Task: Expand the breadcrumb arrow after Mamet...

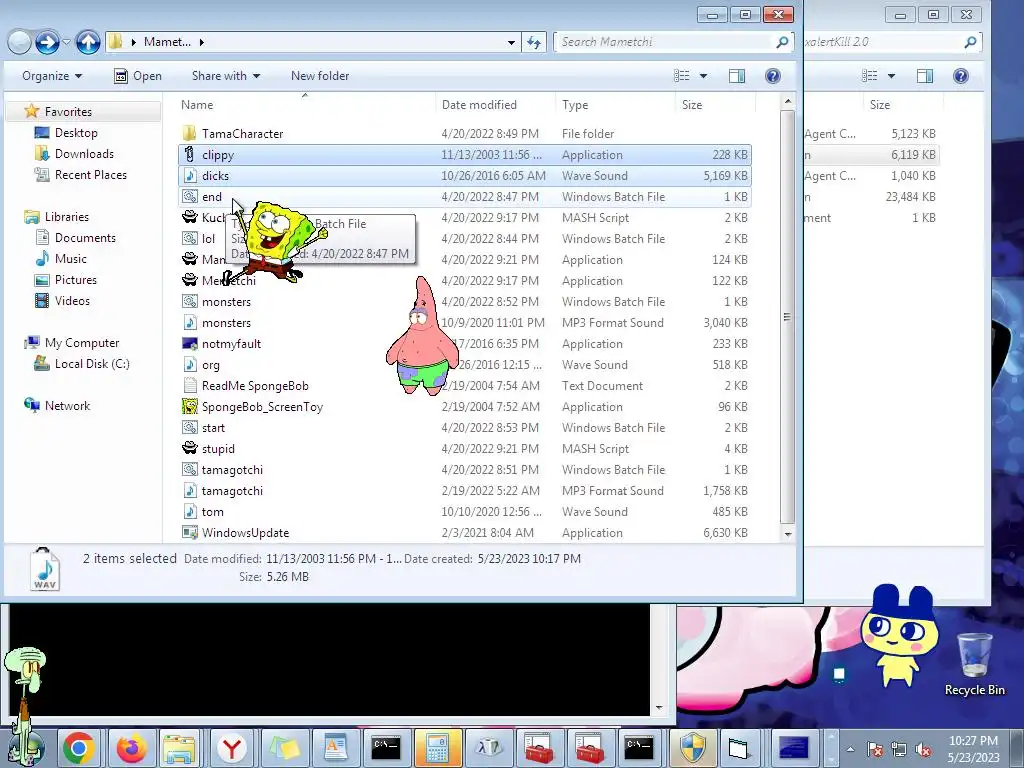Action: (202, 42)
